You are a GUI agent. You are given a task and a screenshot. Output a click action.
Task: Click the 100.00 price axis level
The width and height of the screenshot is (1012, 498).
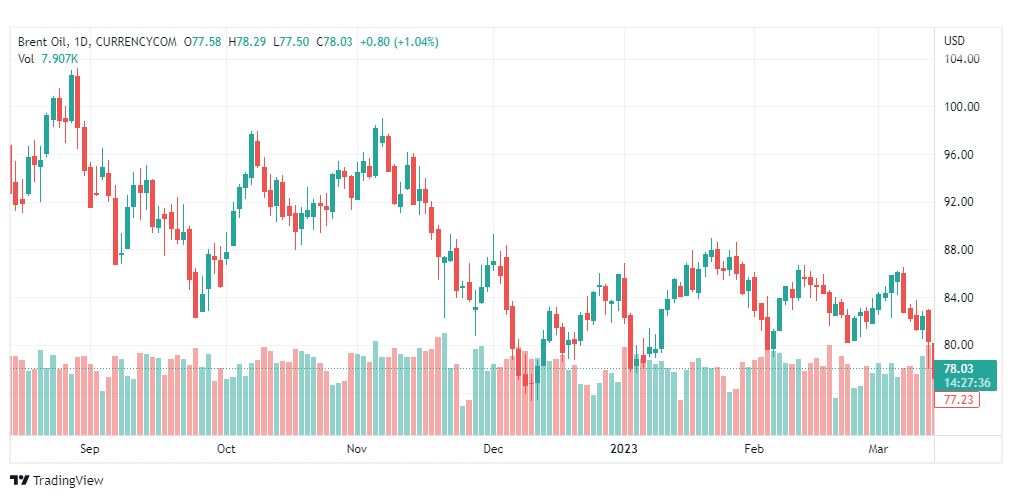[961, 107]
